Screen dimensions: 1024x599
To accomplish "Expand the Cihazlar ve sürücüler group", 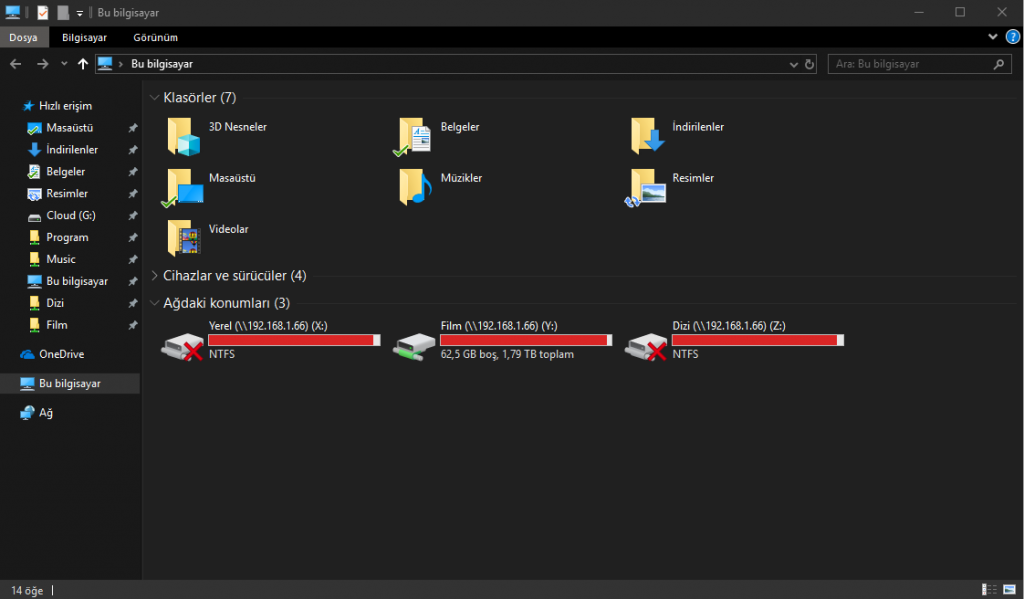I will (x=154, y=276).
